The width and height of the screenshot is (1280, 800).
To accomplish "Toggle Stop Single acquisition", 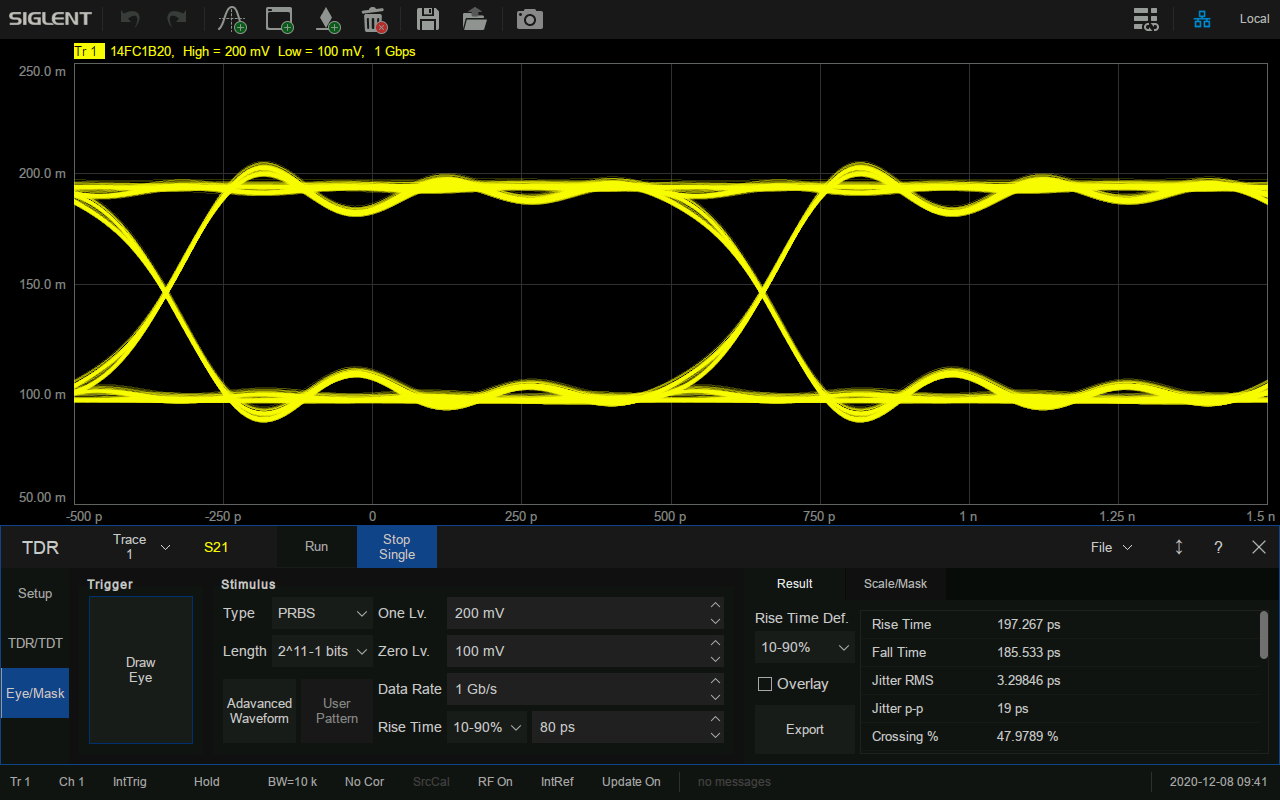I will pyautogui.click(x=396, y=547).
